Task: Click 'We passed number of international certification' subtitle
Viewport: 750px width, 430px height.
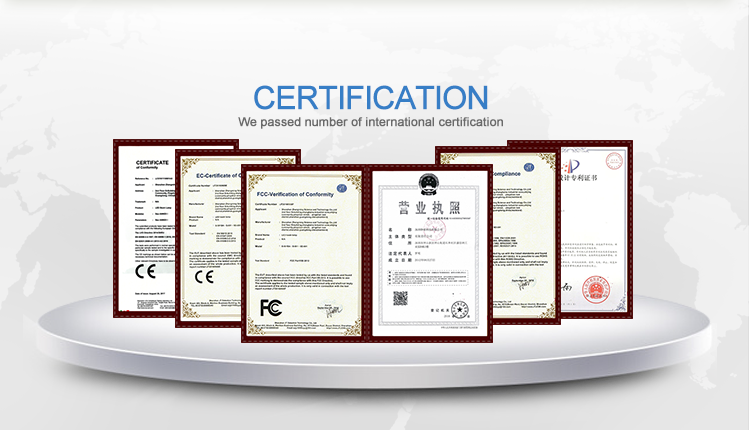Action: [x=371, y=122]
